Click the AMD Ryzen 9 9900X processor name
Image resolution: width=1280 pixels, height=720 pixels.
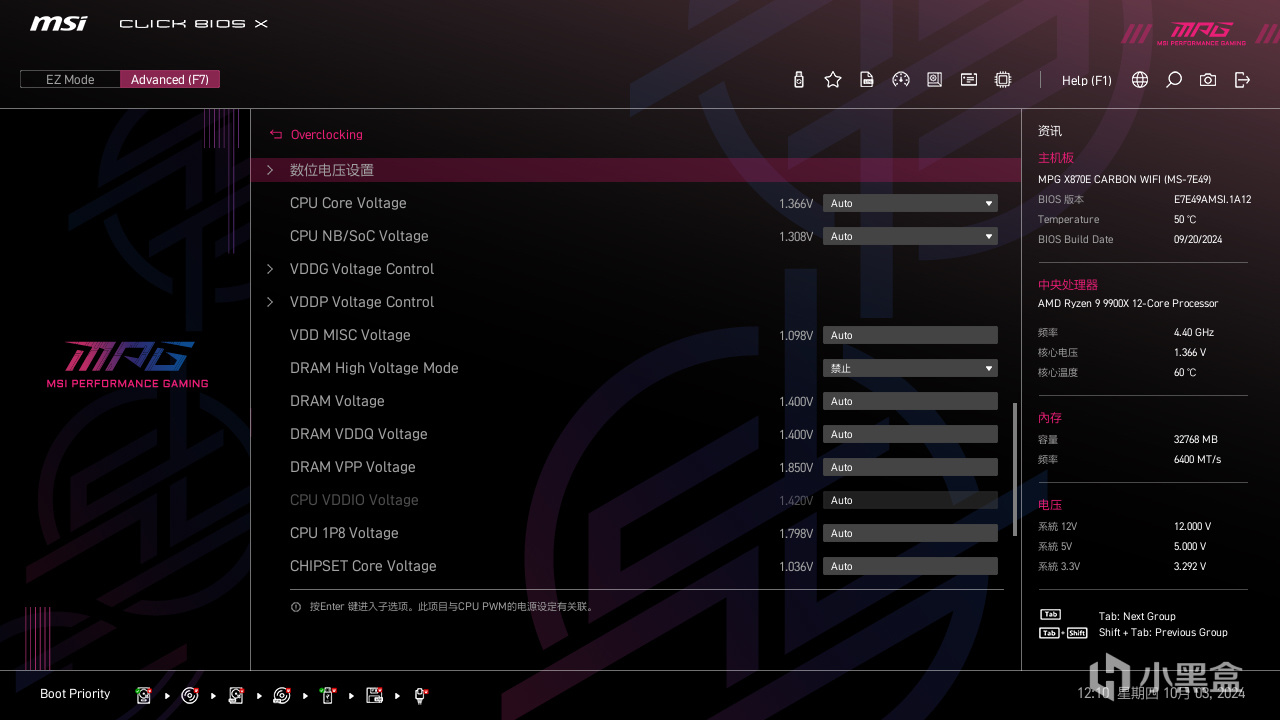tap(1128, 304)
